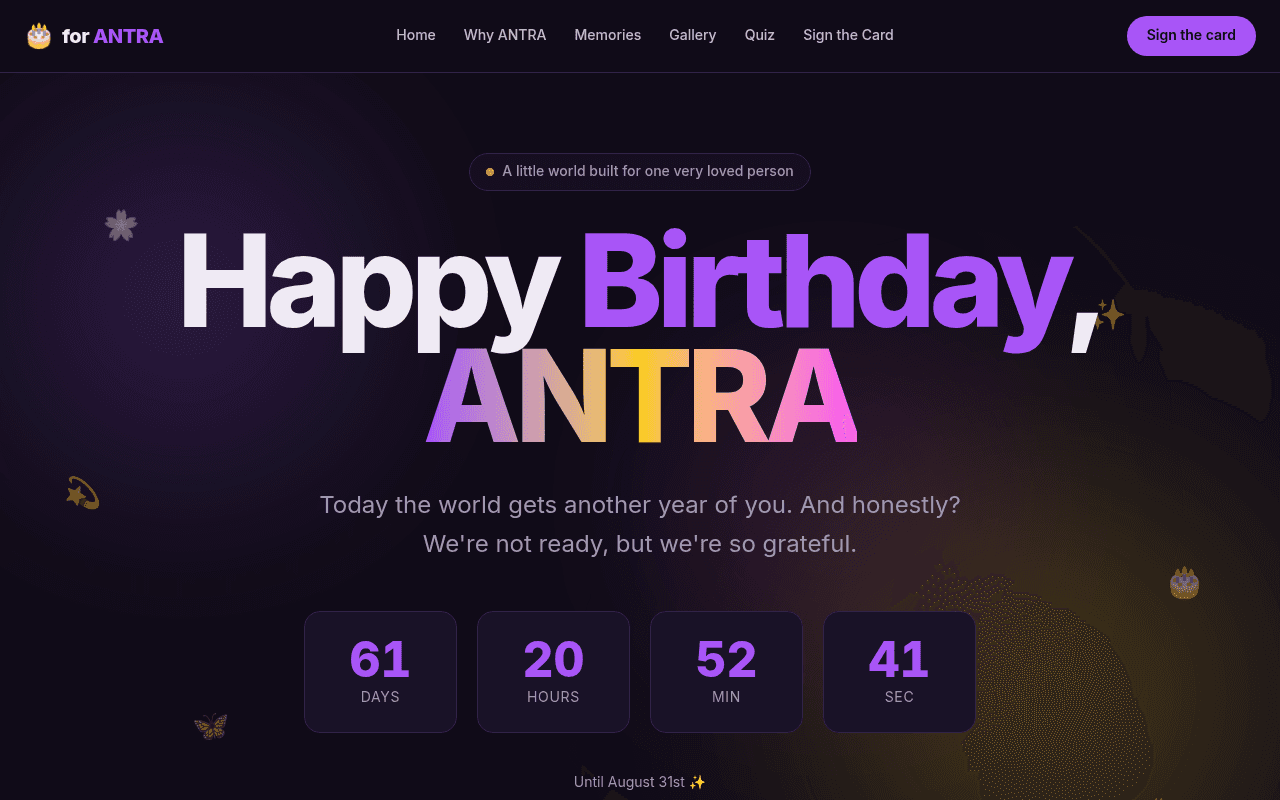Click the 'for ANTRA' brand link

pyautogui.click(x=95, y=36)
